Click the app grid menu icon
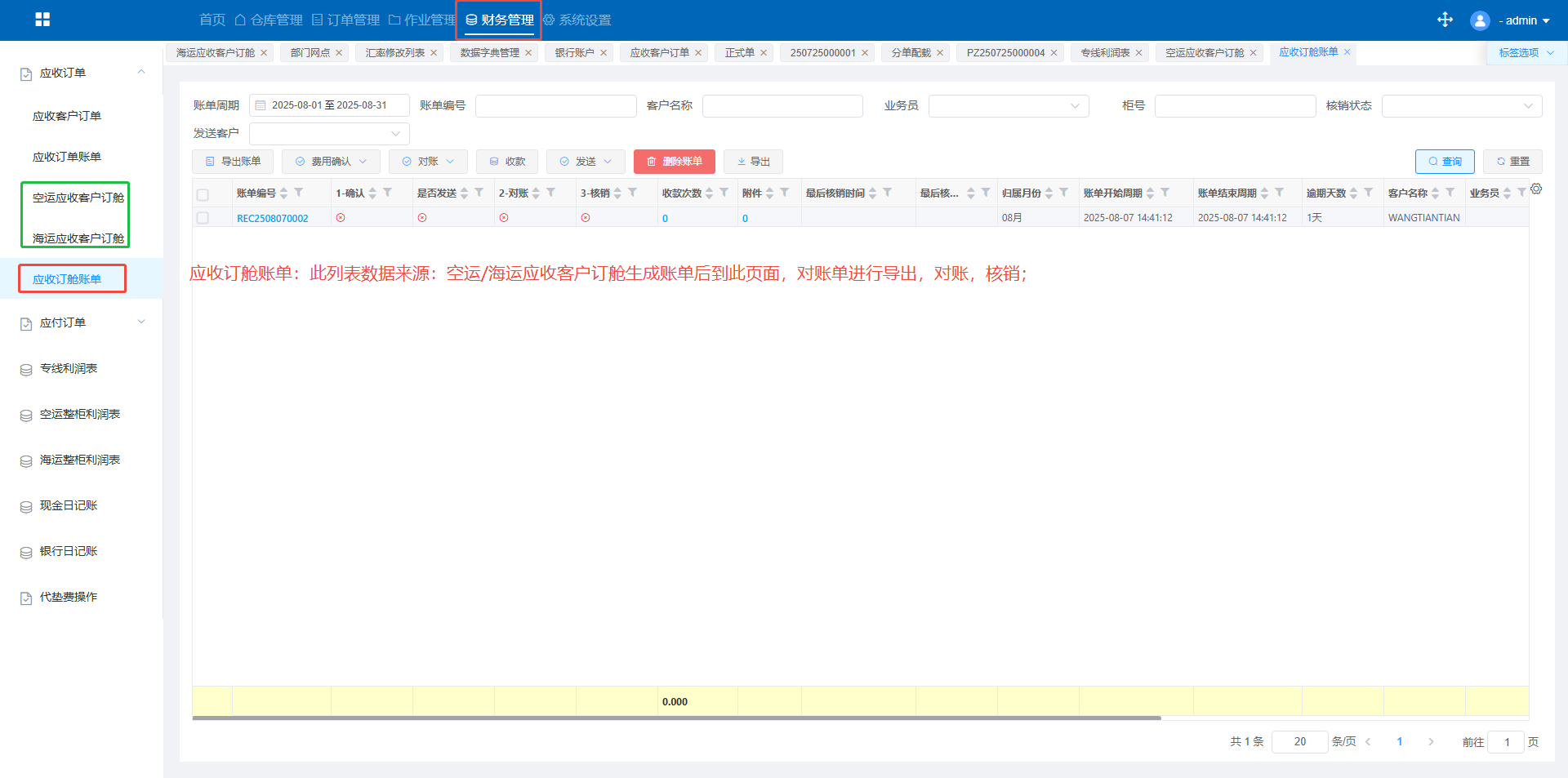The image size is (1568, 778). point(42,20)
